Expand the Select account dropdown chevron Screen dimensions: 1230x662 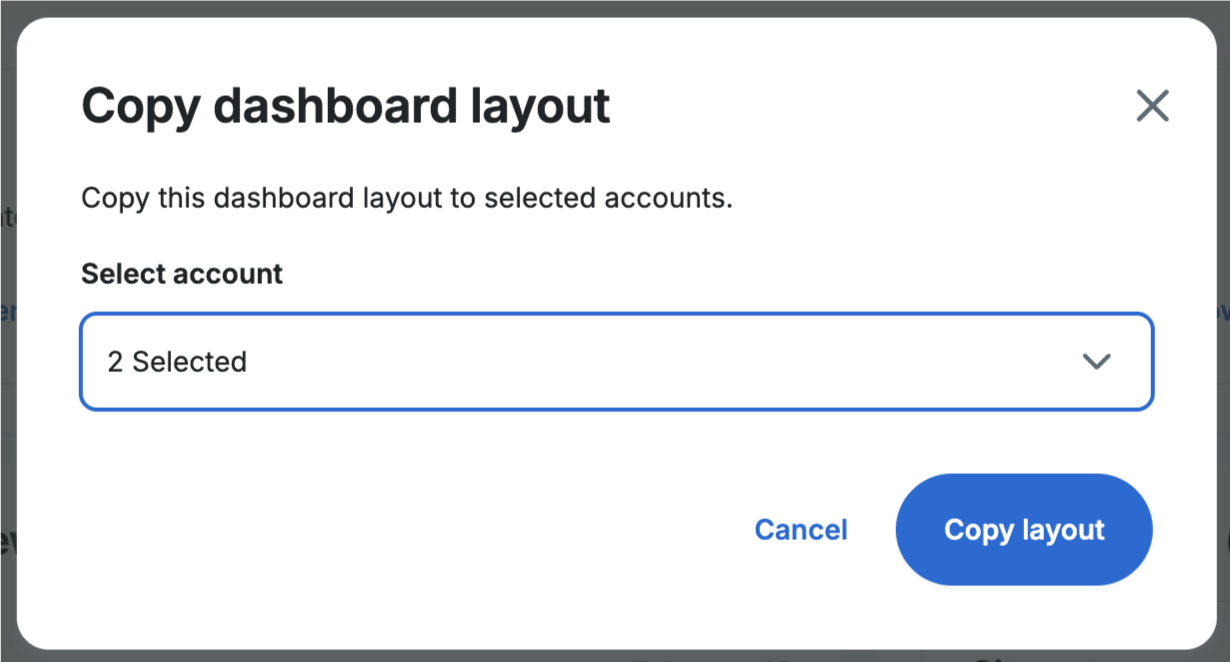coord(1097,361)
